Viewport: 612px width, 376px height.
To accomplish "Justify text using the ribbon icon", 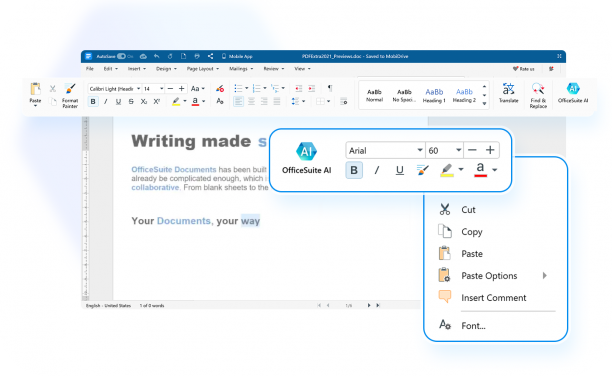I will [x=277, y=102].
